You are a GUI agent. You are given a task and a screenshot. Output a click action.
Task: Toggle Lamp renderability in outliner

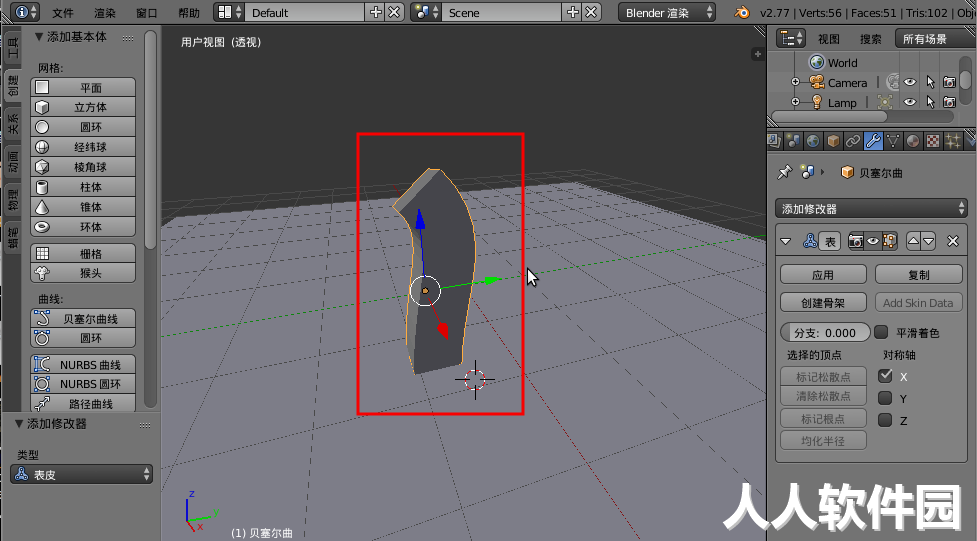949,102
